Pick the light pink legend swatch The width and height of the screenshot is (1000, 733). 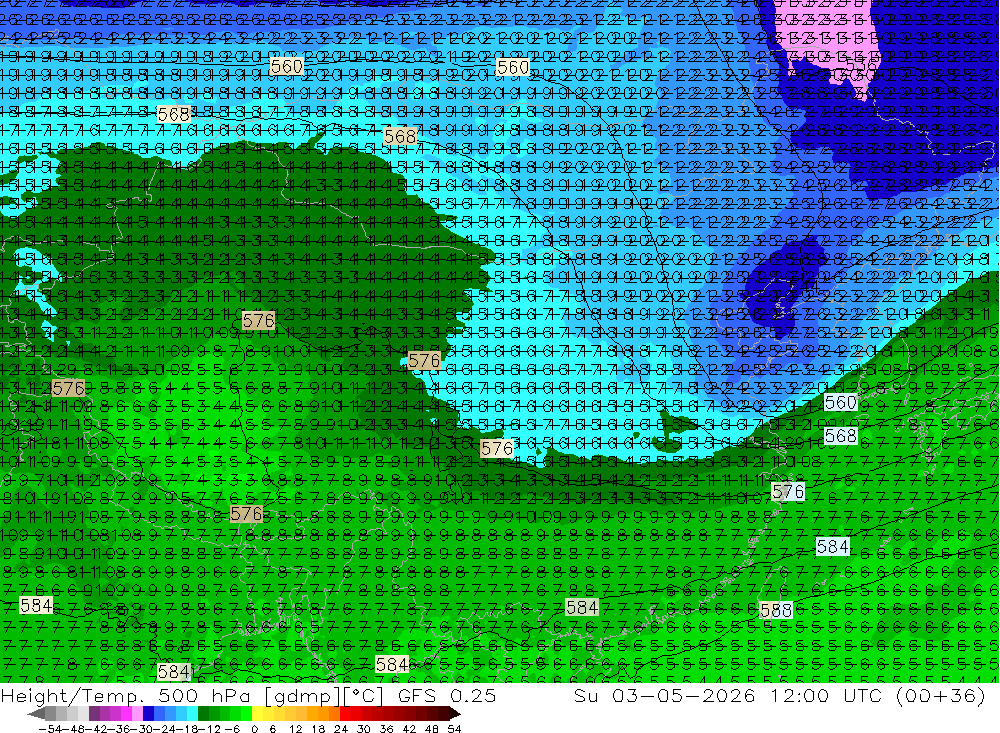point(137,714)
